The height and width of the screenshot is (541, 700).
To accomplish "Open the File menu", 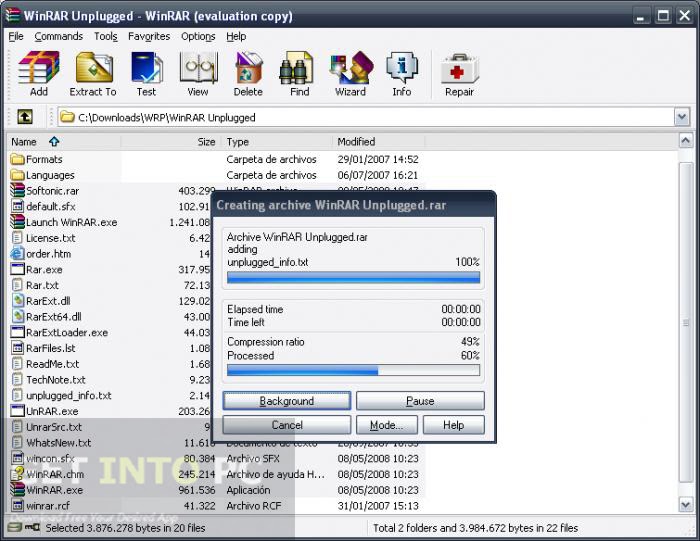I will (x=16, y=36).
